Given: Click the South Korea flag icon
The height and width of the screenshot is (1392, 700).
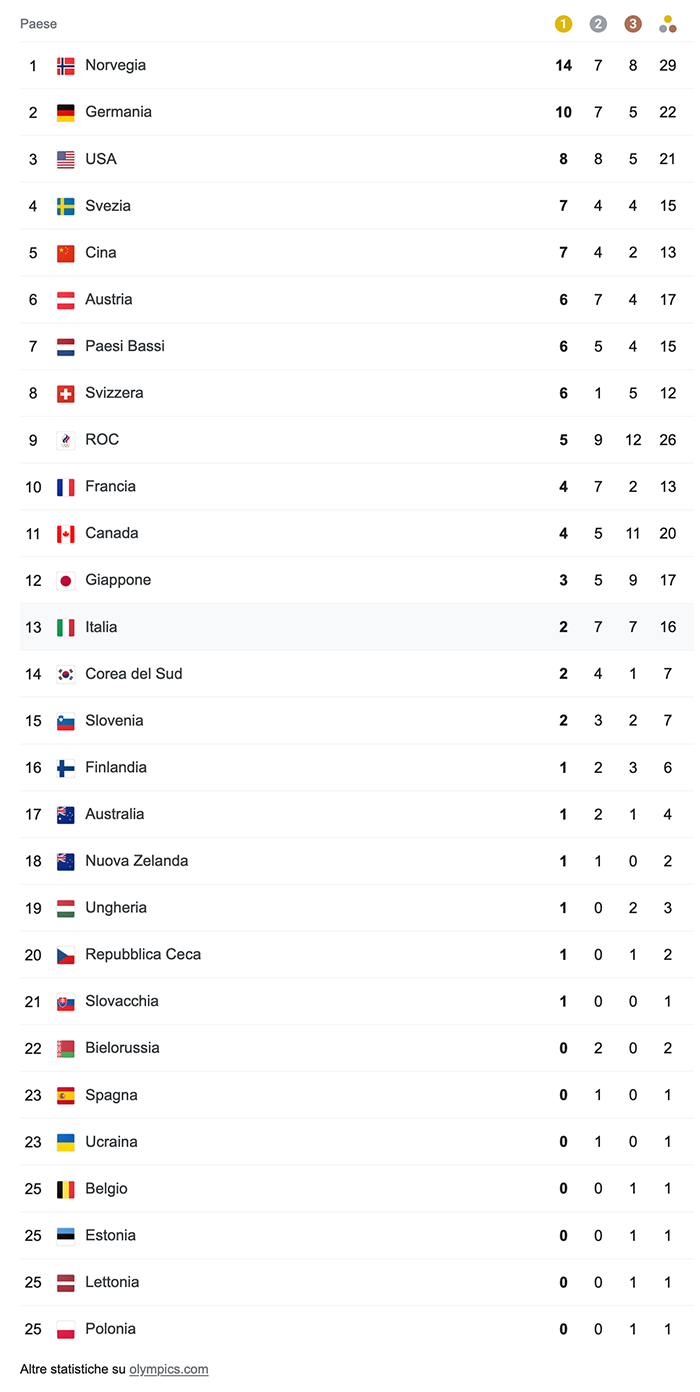Looking at the screenshot, I should pyautogui.click(x=66, y=674).
